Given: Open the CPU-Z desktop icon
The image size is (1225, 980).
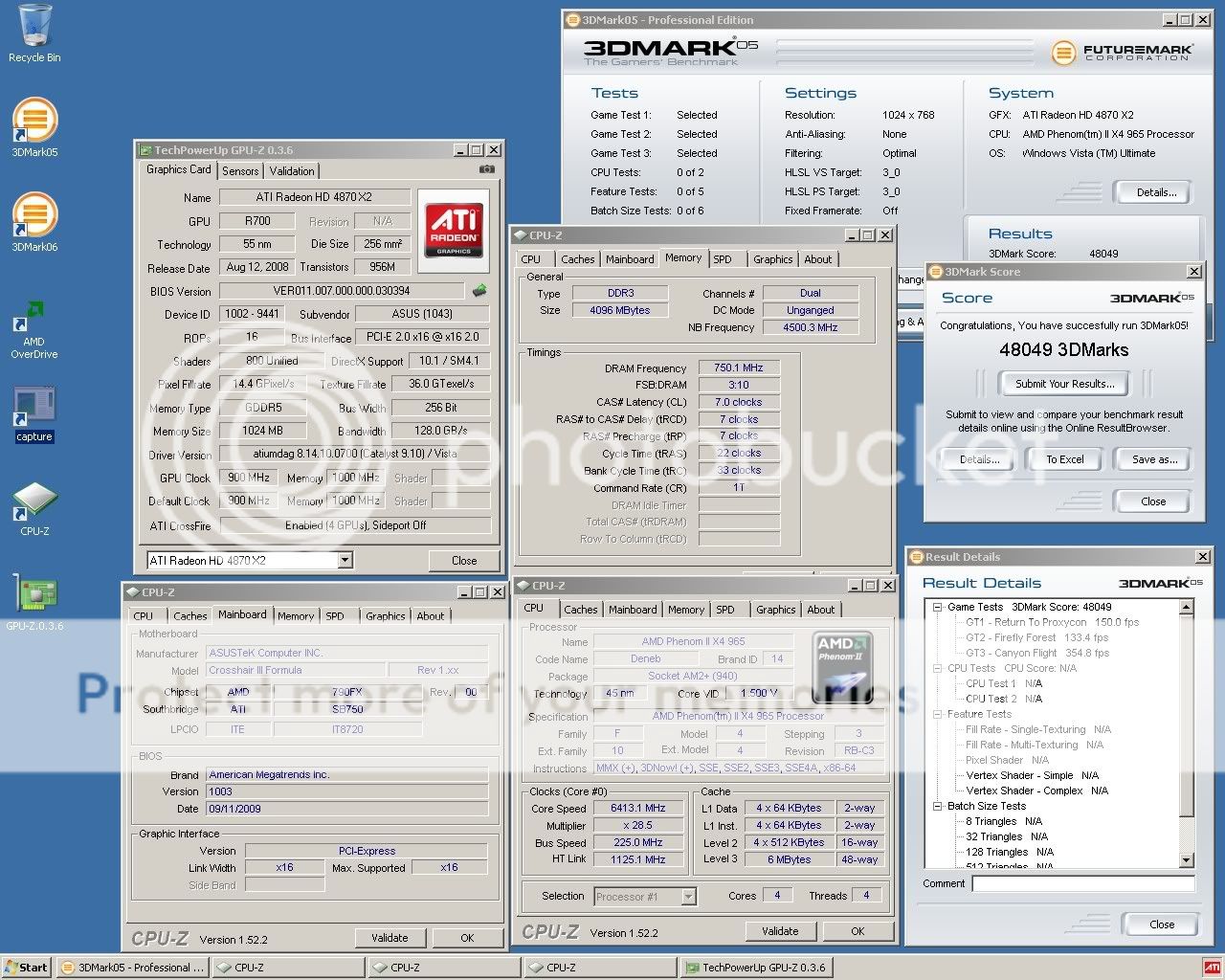Looking at the screenshot, I should click(x=34, y=509).
